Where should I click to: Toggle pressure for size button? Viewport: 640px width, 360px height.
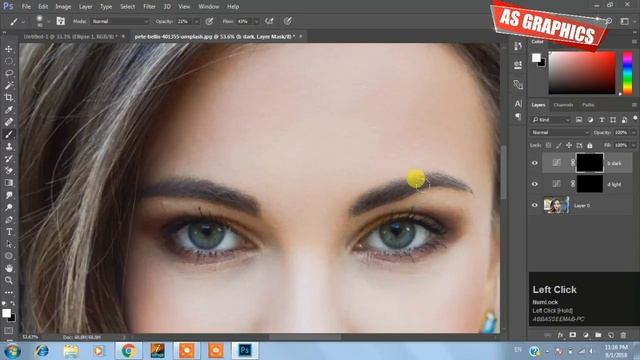pyautogui.click(x=288, y=21)
